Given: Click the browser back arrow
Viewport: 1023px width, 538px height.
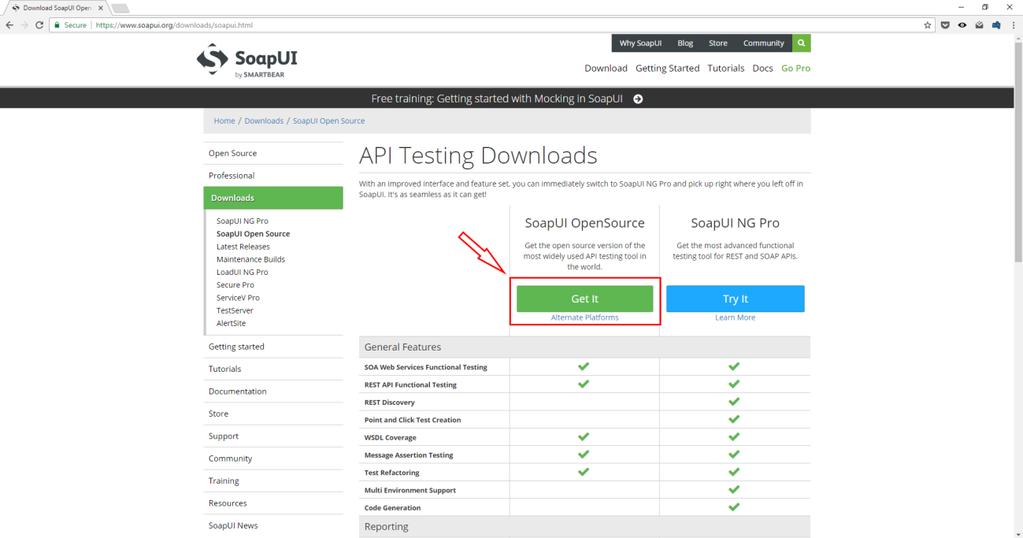Looking at the screenshot, I should click(9, 25).
